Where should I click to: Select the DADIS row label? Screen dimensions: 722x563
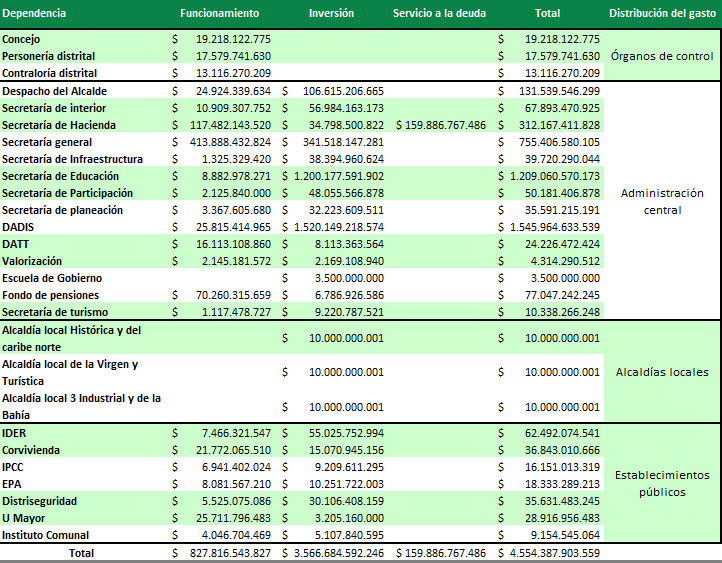(17, 227)
